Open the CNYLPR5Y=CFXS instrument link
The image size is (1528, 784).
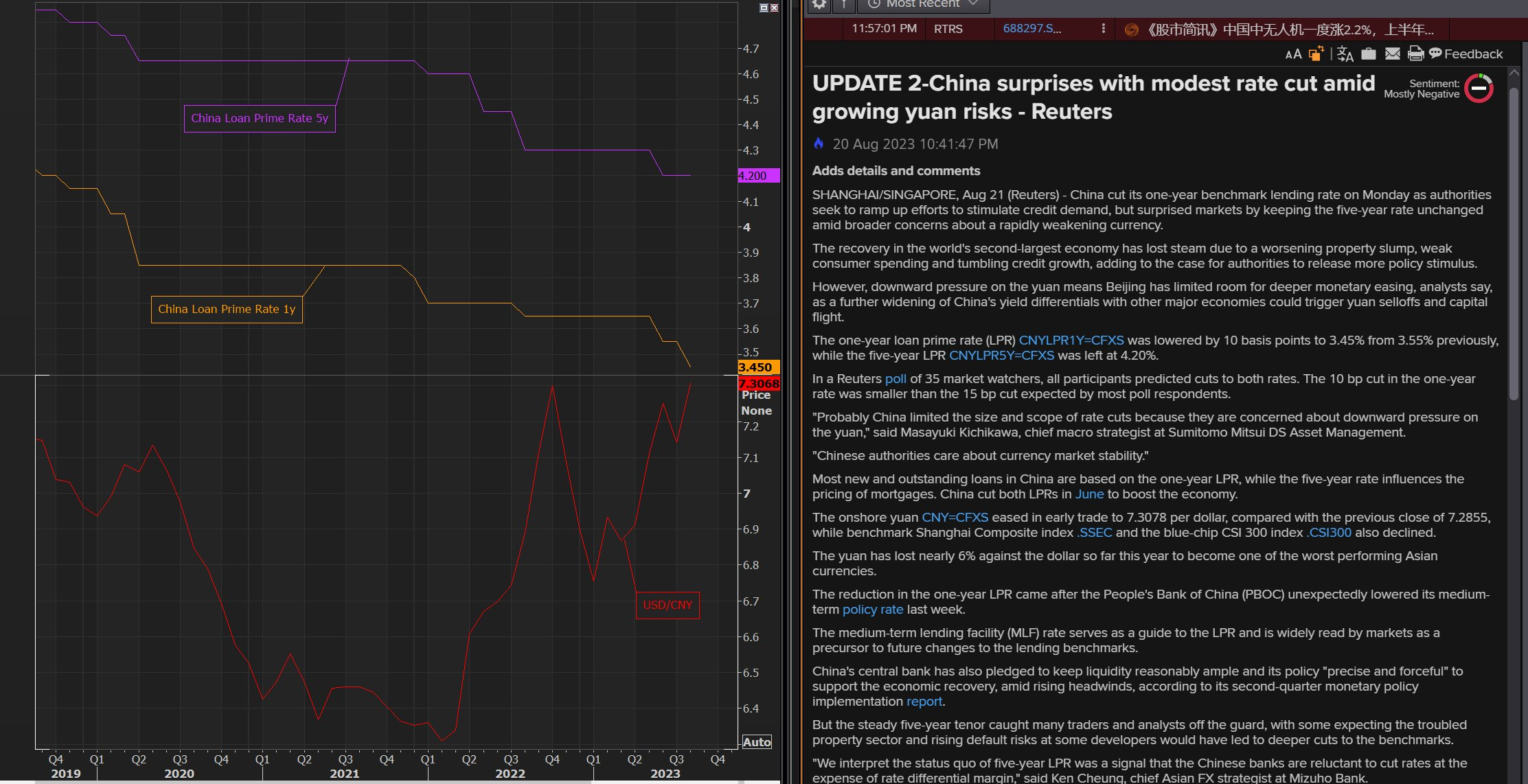1001,356
